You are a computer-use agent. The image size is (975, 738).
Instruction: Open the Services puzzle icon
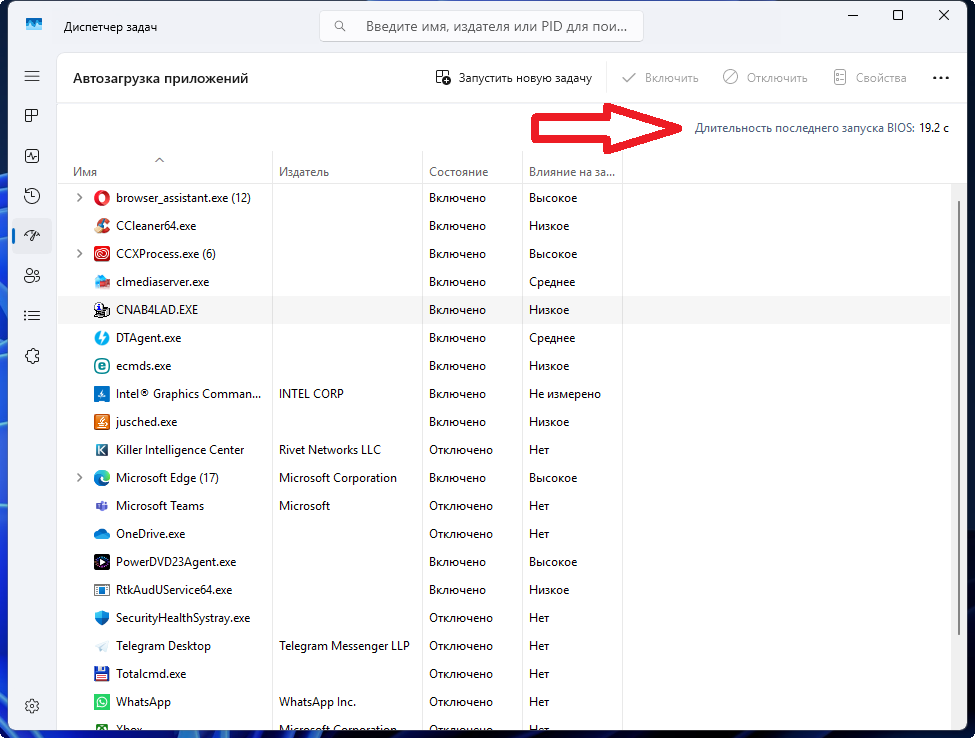32,356
